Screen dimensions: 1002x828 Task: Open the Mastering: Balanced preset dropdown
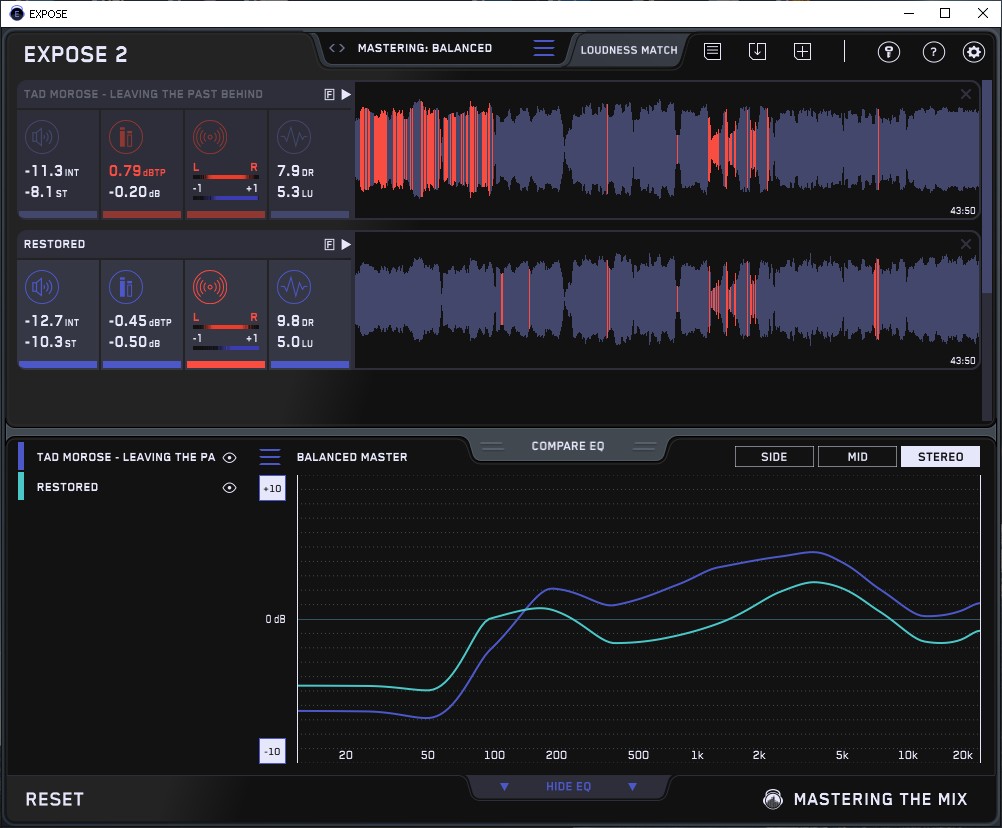click(x=424, y=48)
